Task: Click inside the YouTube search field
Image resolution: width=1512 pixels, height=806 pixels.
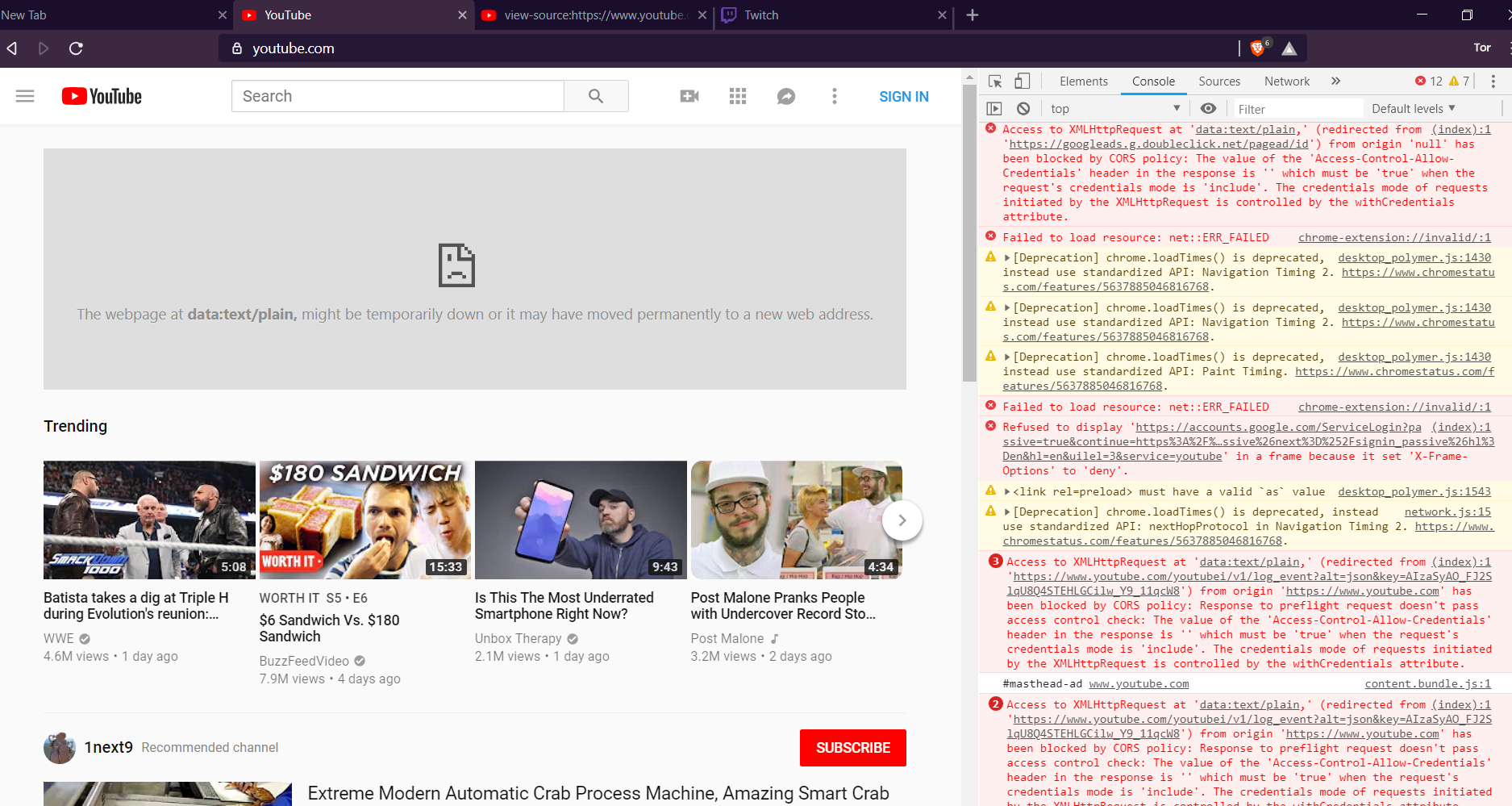Action: point(397,96)
